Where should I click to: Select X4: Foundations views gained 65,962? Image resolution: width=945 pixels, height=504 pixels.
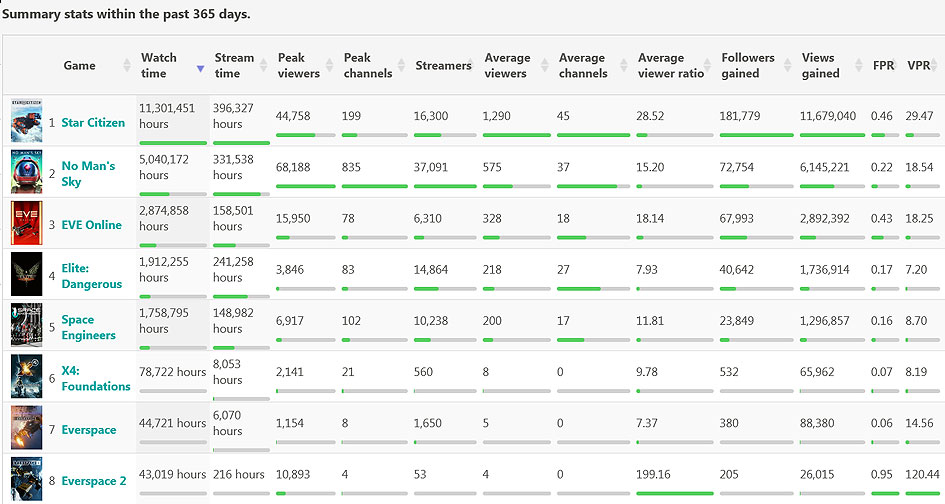tap(817, 372)
